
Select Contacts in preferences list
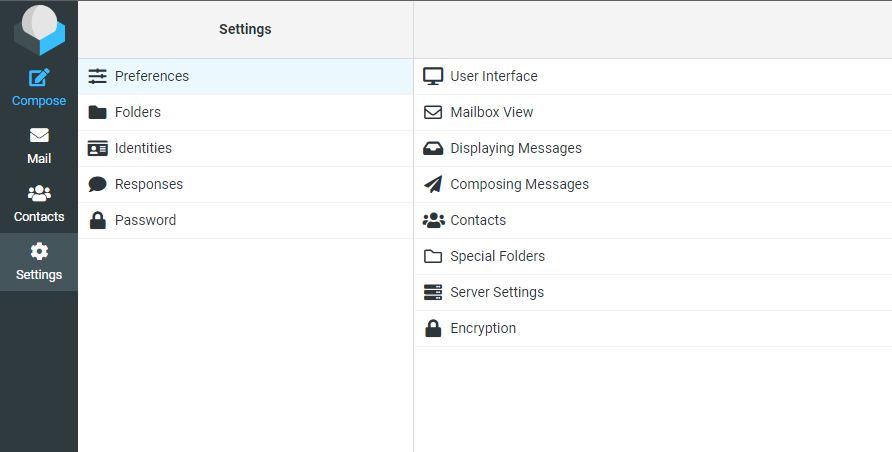[653, 221]
